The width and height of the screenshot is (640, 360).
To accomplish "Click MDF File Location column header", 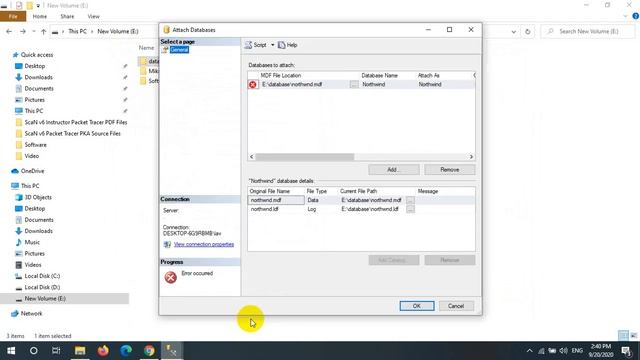I will 281,76.
